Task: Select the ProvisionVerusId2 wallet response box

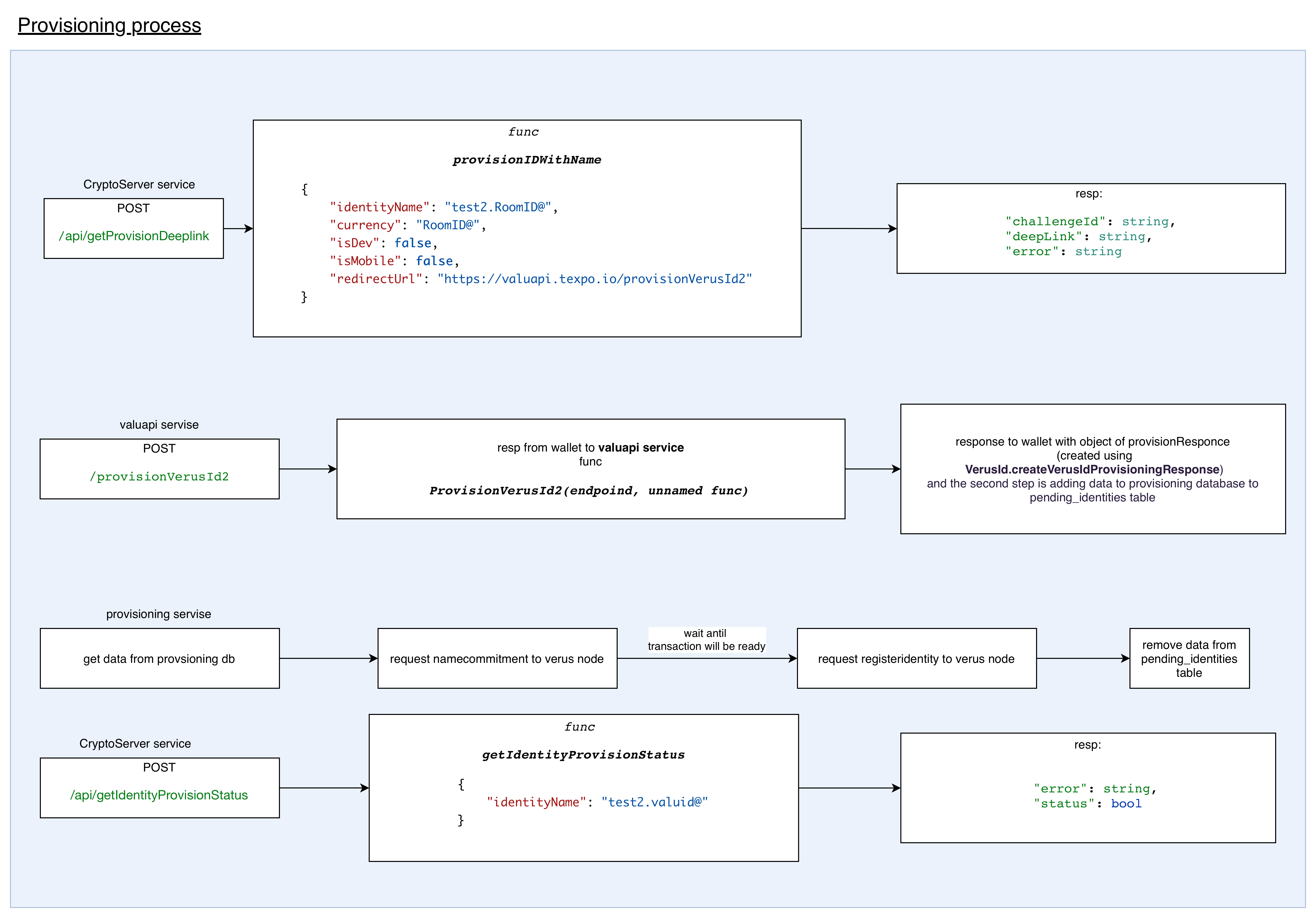Action: tap(590, 469)
